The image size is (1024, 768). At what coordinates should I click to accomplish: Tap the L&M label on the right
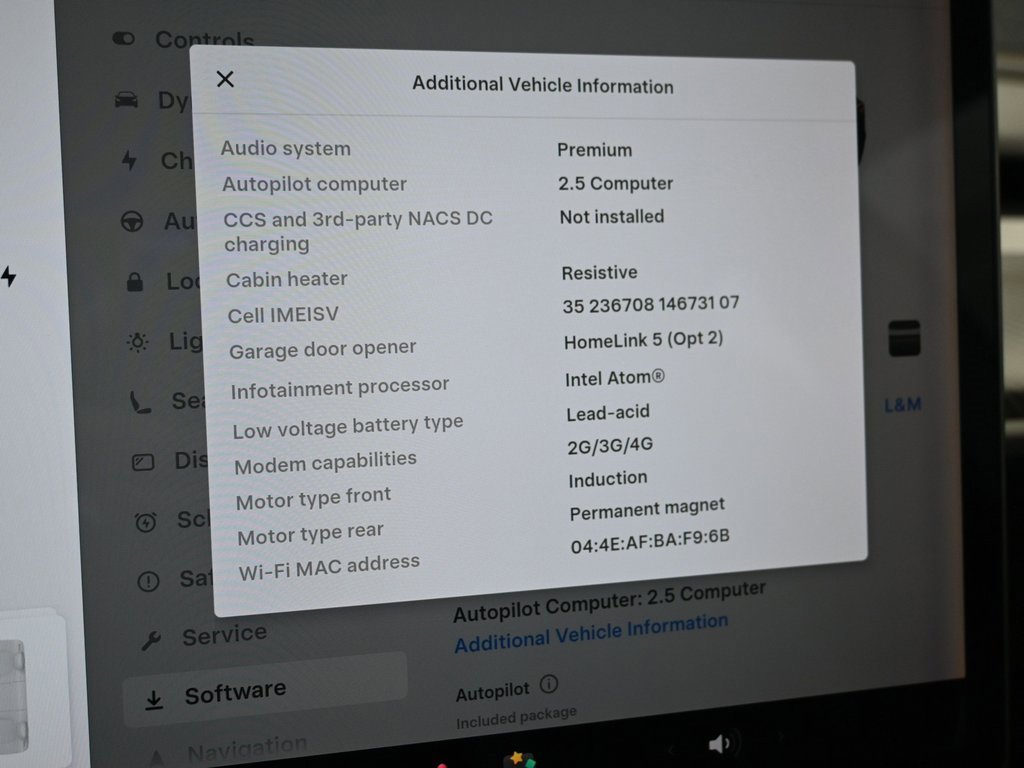(x=902, y=404)
